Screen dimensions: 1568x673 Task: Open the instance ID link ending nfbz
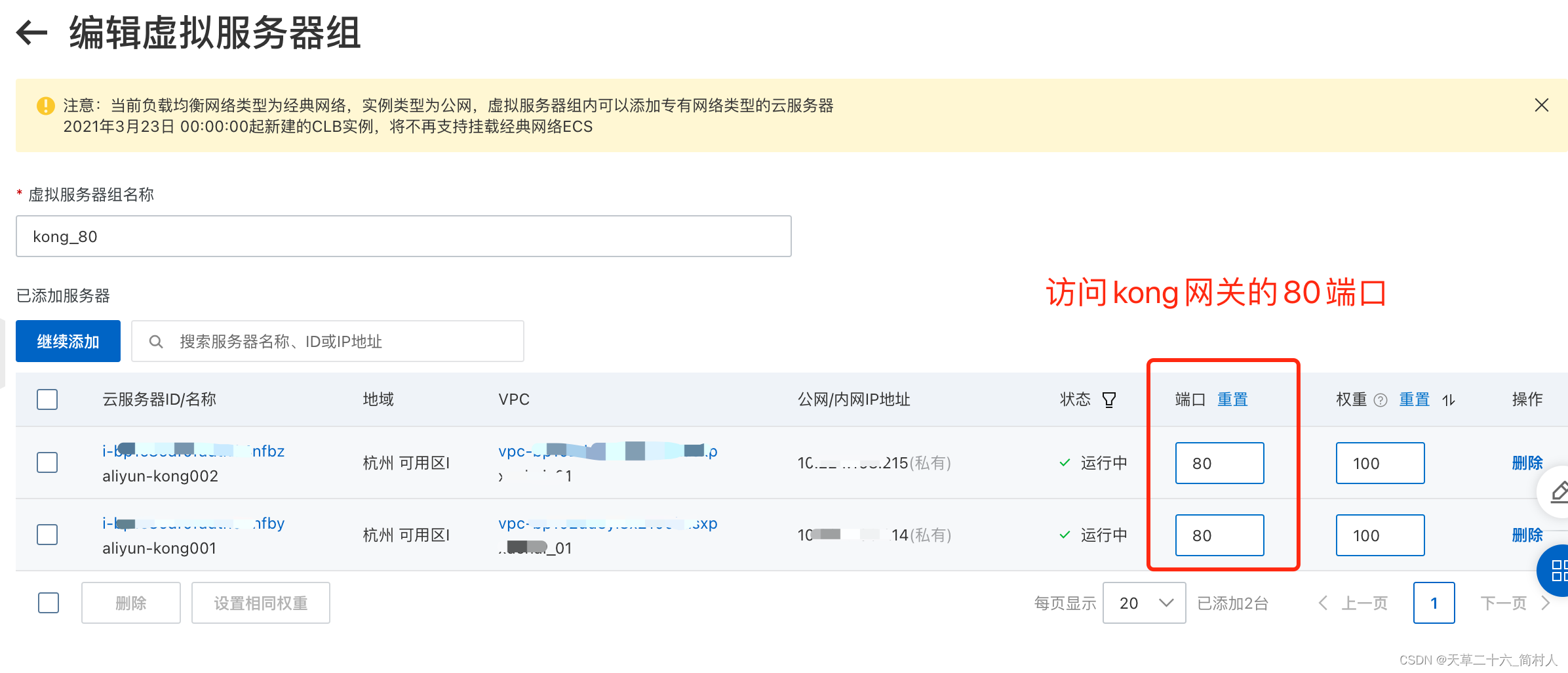(193, 451)
